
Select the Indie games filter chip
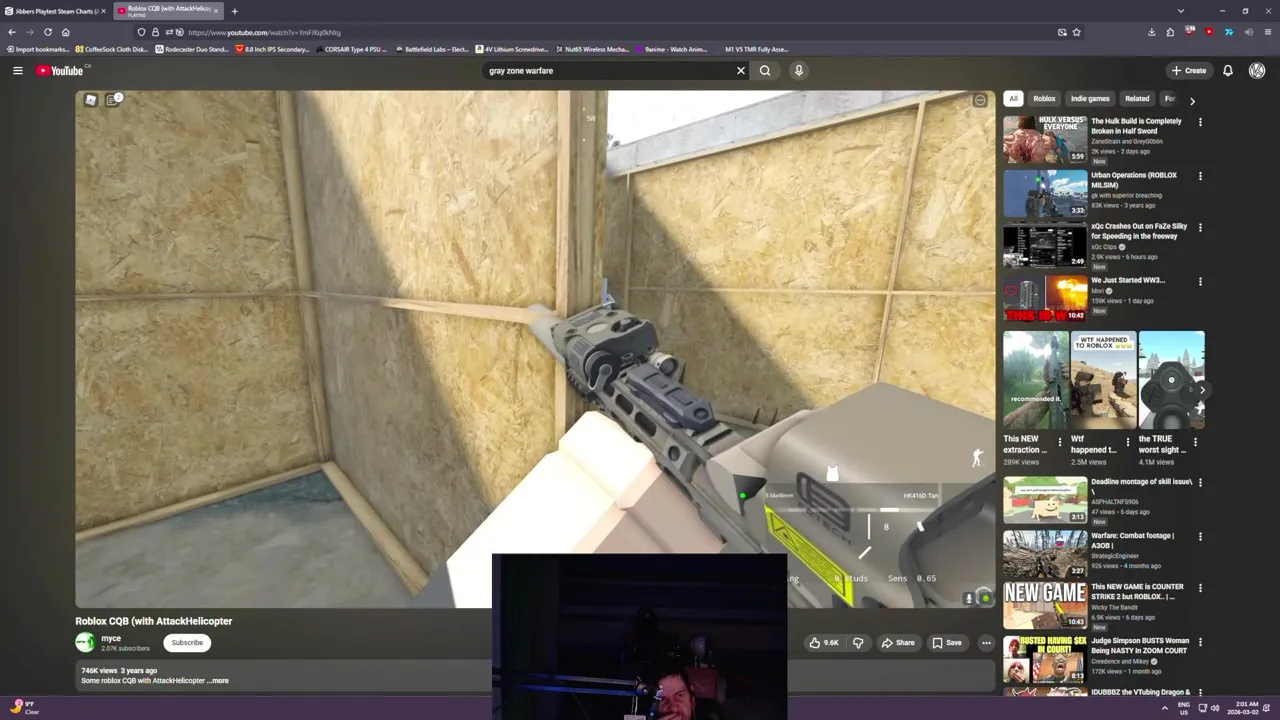coord(1090,99)
